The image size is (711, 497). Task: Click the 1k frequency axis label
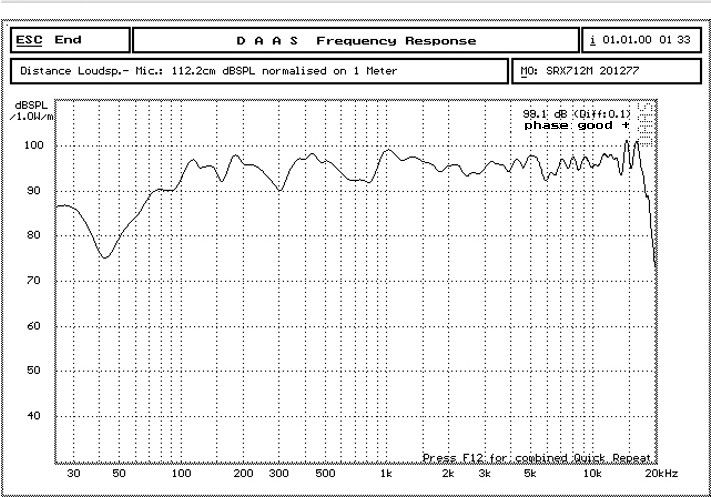[x=386, y=473]
